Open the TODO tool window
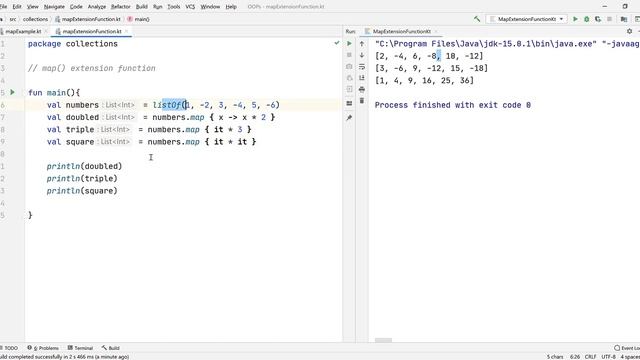This screenshot has width=640, height=360. click(x=10, y=348)
